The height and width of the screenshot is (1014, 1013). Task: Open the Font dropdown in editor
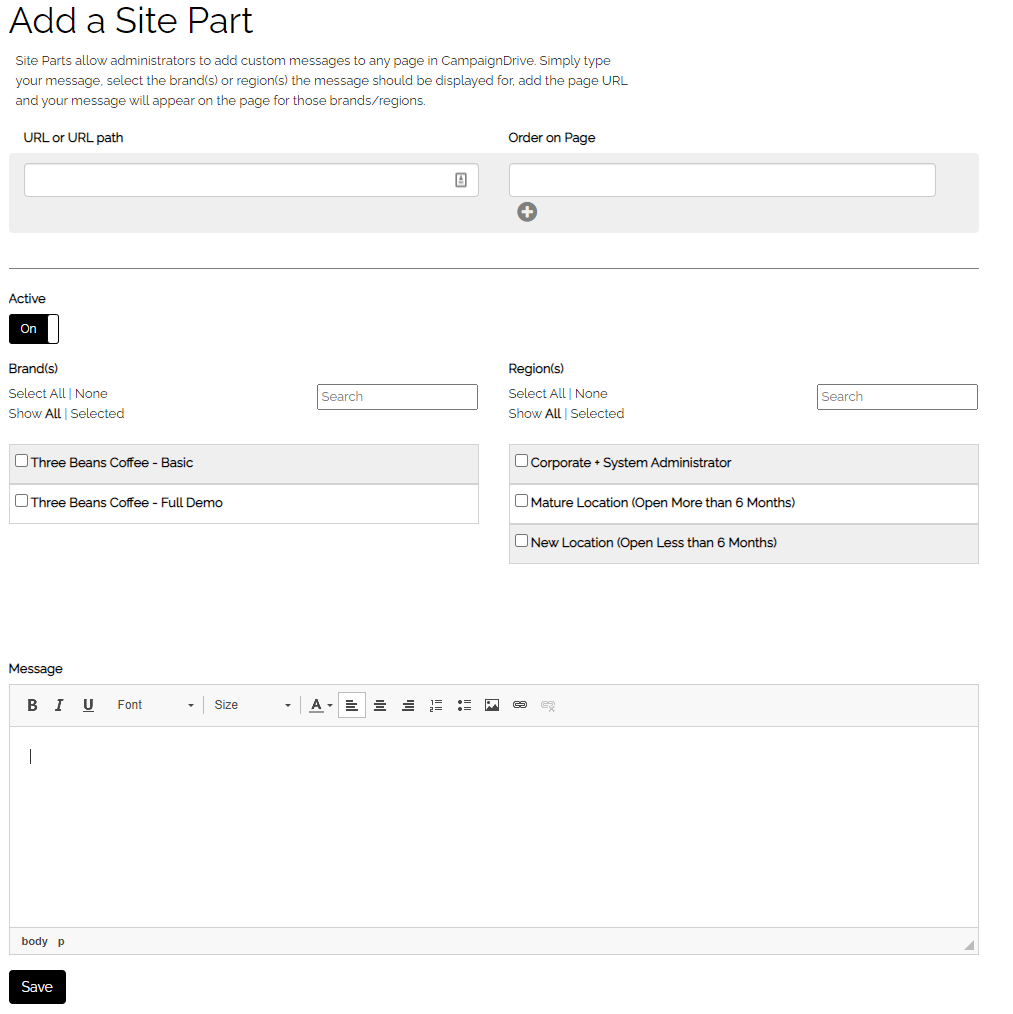point(155,705)
